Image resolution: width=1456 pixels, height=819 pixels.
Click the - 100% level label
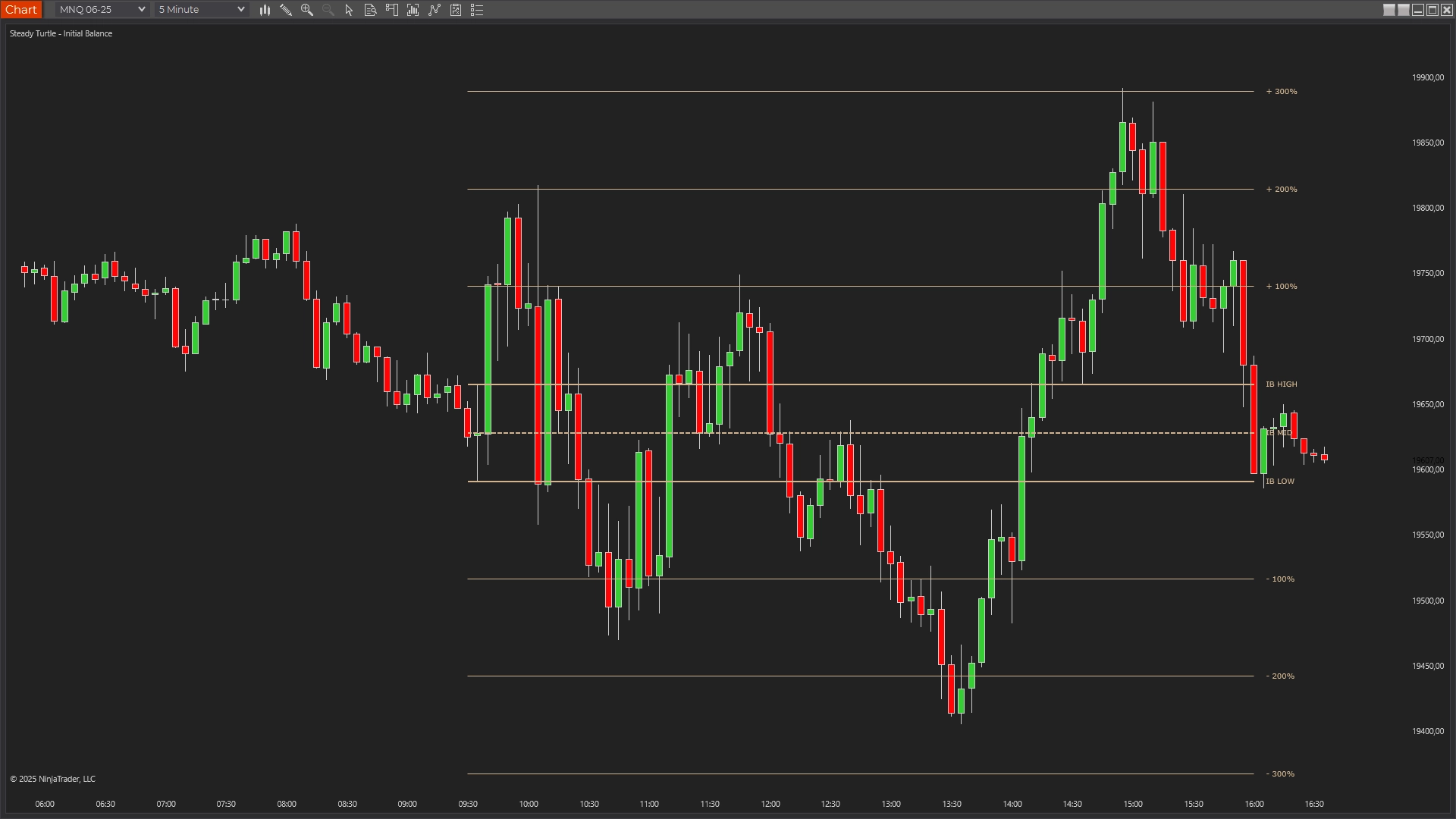pyautogui.click(x=1281, y=579)
